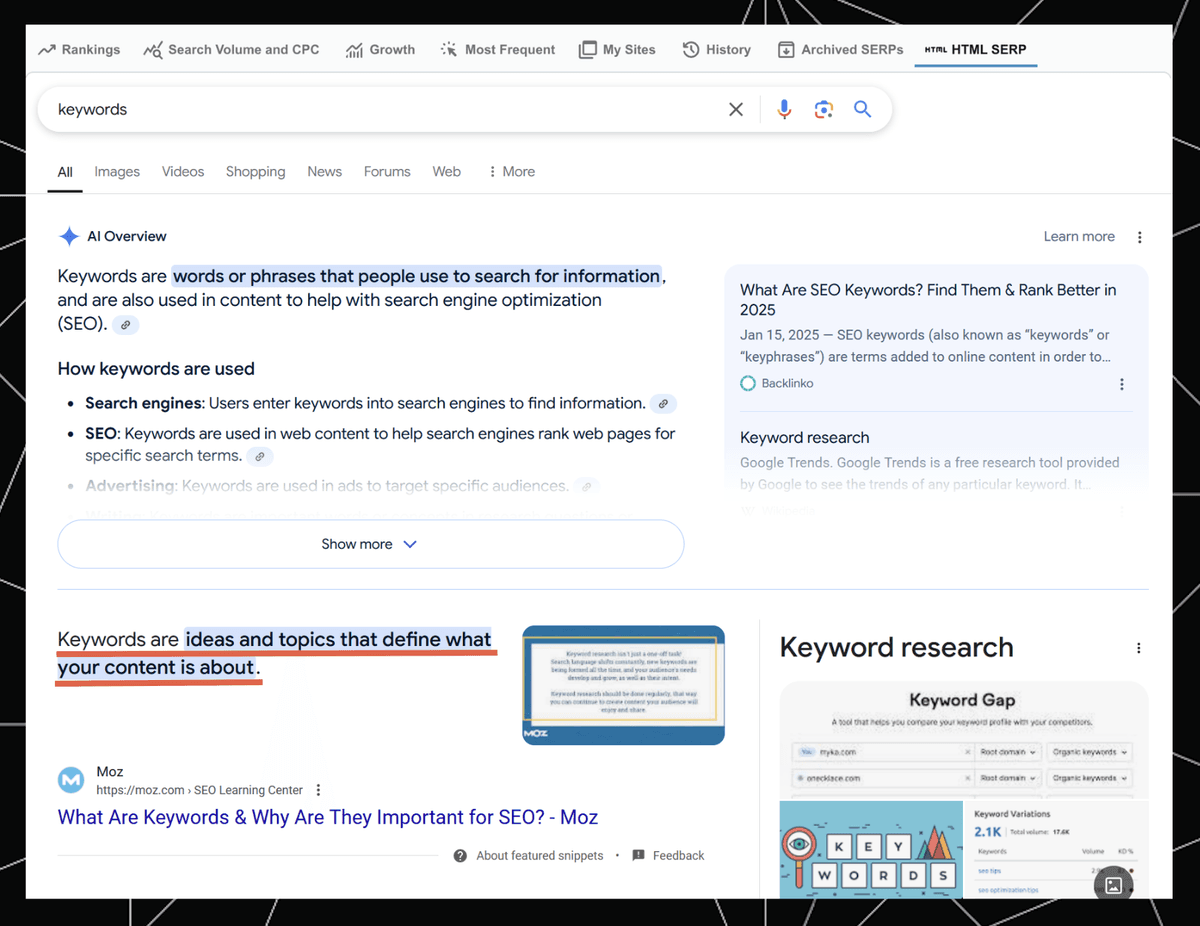Click the Moz featured snippet thumbnail

623,685
